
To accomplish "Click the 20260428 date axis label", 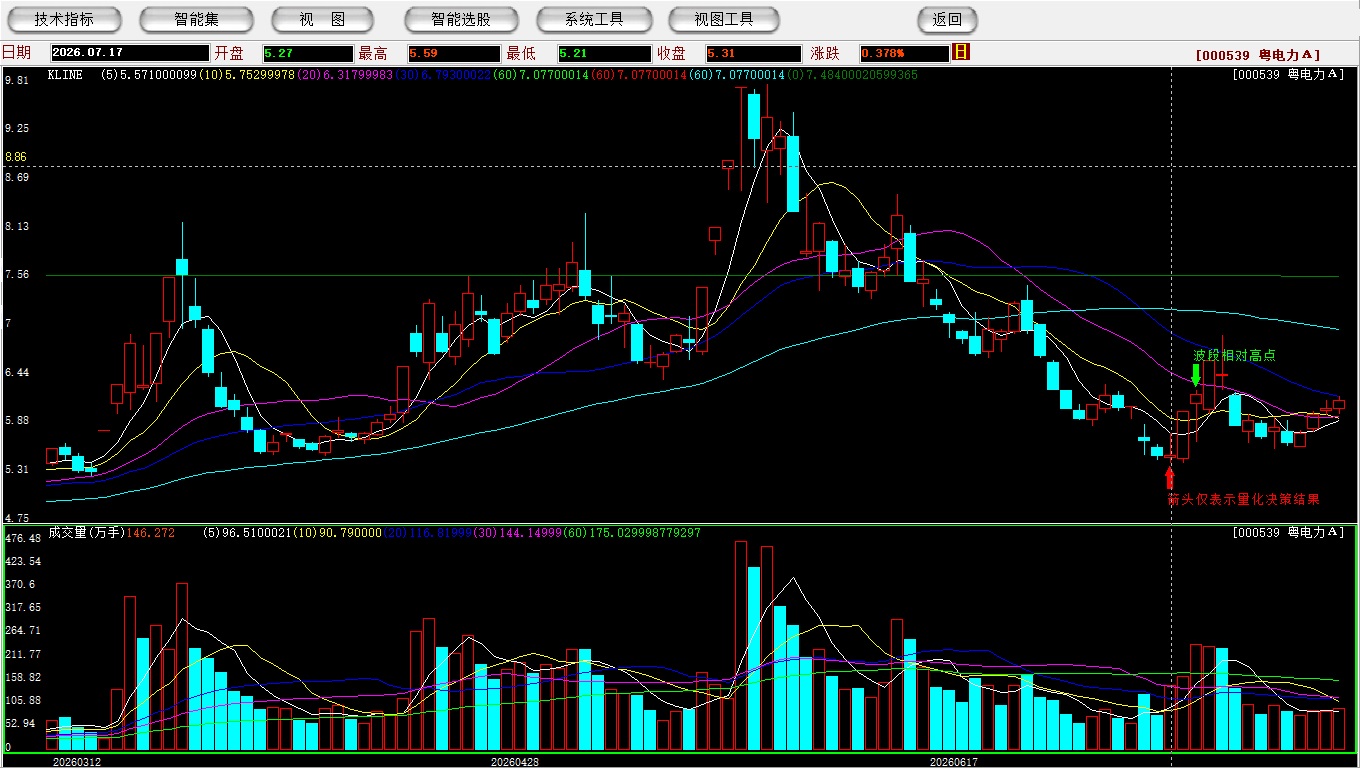I will (x=515, y=761).
